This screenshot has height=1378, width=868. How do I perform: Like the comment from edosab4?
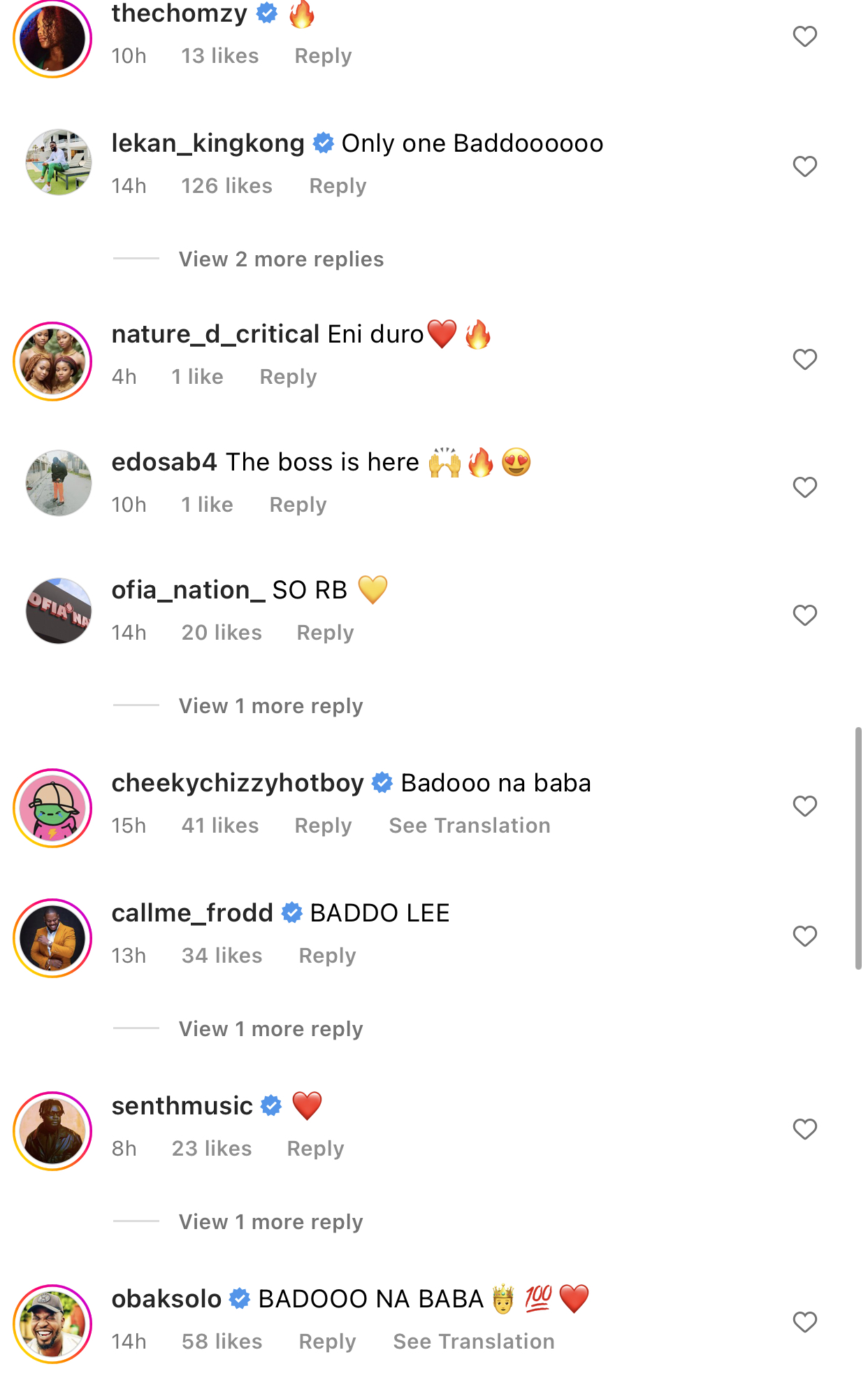point(804,487)
